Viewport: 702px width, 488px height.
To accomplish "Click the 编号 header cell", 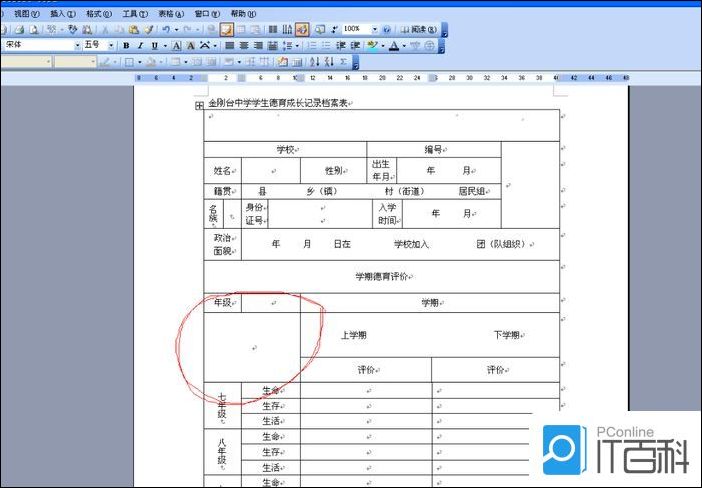I will (434, 150).
